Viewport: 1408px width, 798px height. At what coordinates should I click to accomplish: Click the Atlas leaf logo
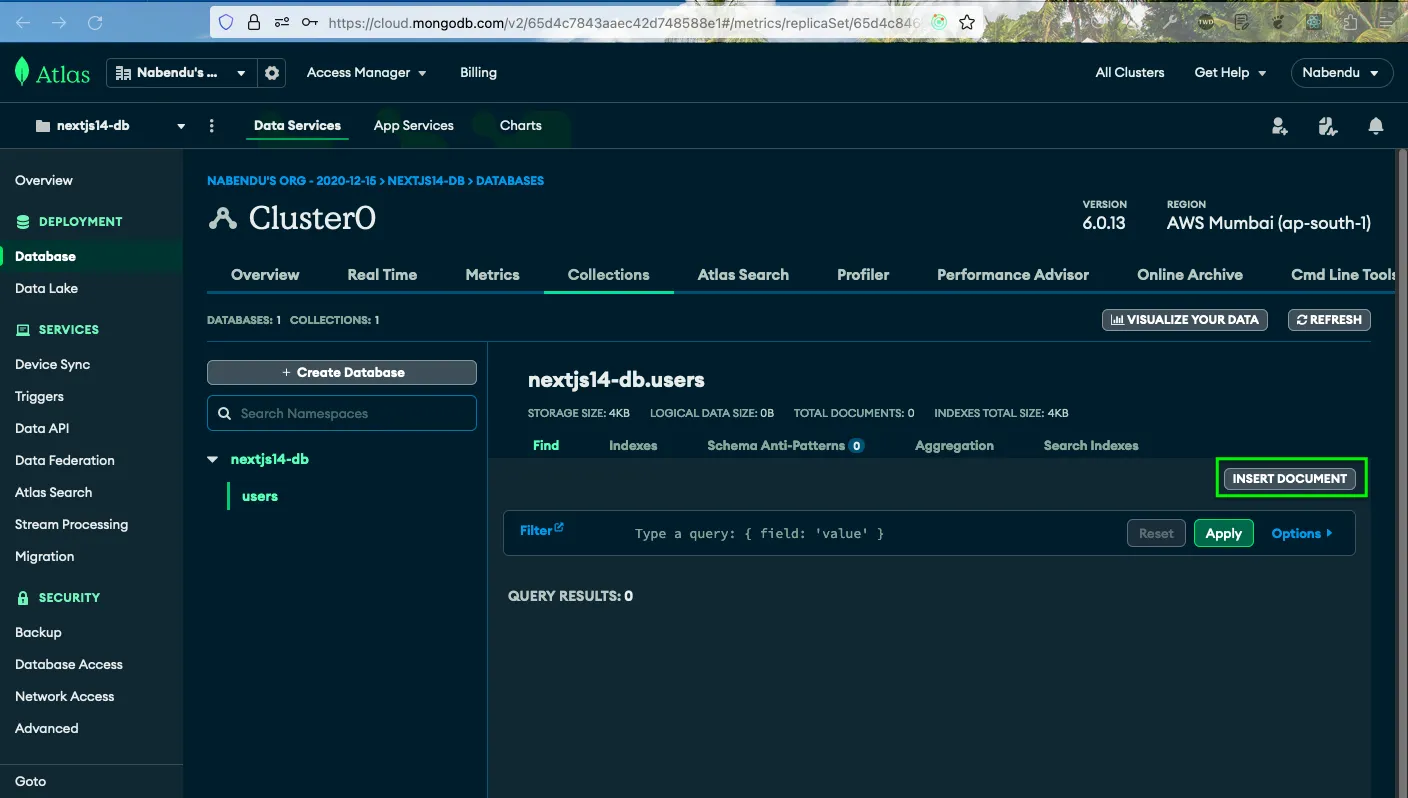pyautogui.click(x=22, y=72)
